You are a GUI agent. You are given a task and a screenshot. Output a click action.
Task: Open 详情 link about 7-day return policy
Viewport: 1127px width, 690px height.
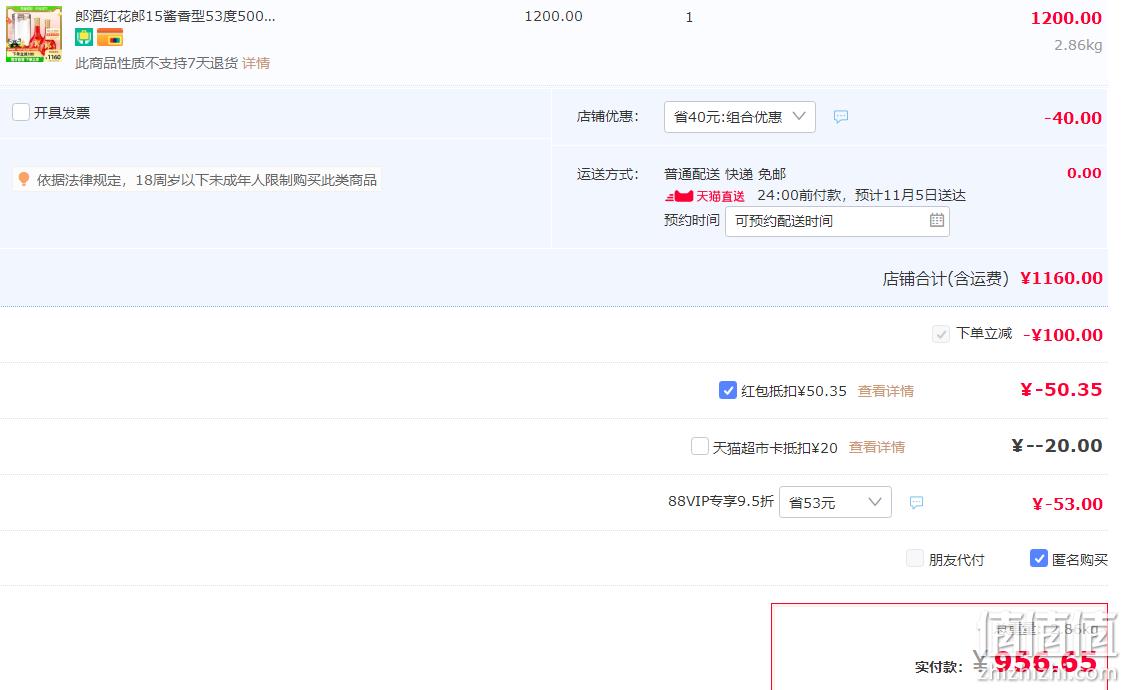click(256, 63)
